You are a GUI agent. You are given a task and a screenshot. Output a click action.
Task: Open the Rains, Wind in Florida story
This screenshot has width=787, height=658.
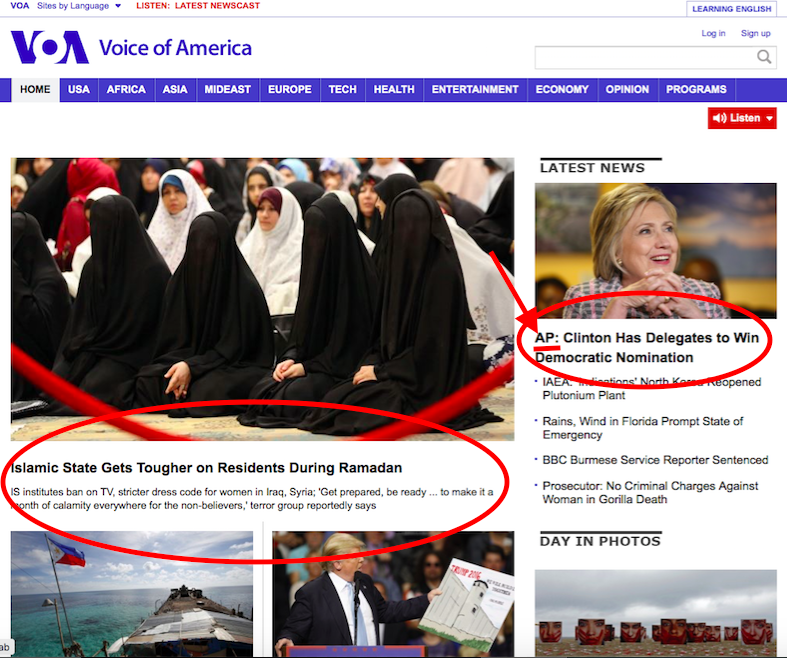[642, 428]
